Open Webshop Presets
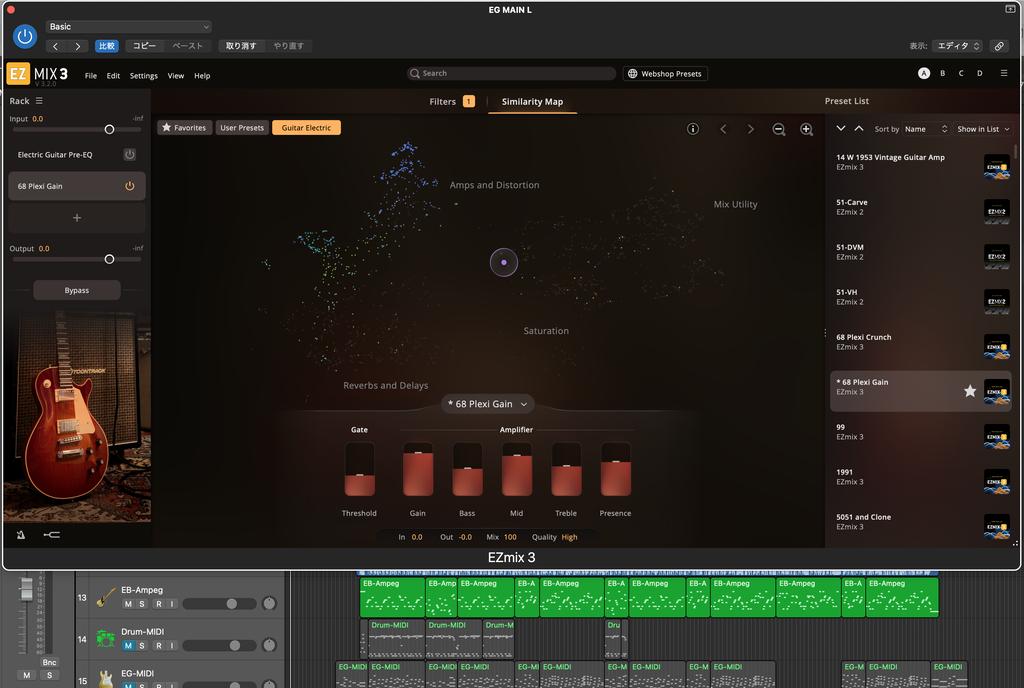1024x688 pixels. [665, 74]
